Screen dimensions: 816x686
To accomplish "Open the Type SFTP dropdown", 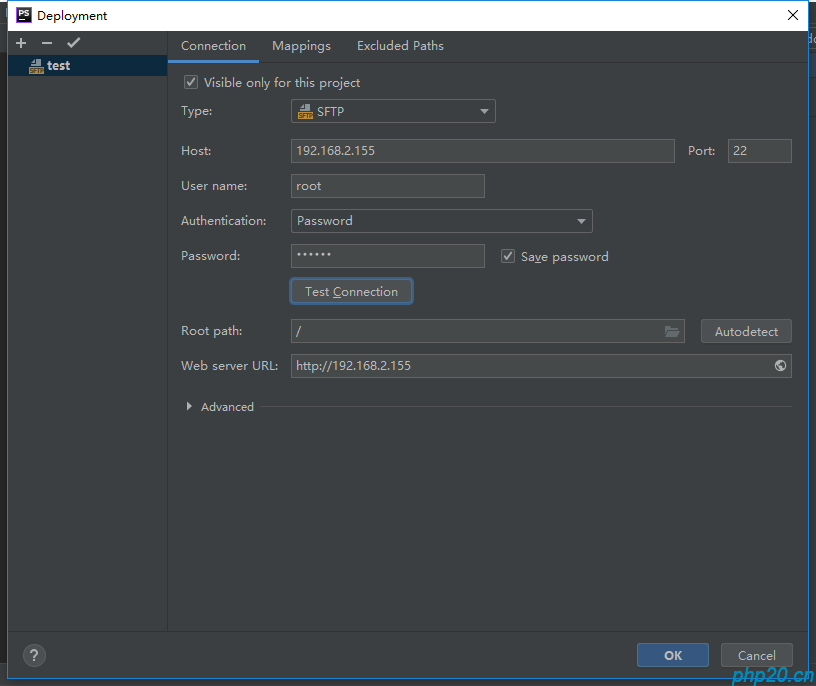I will (393, 111).
